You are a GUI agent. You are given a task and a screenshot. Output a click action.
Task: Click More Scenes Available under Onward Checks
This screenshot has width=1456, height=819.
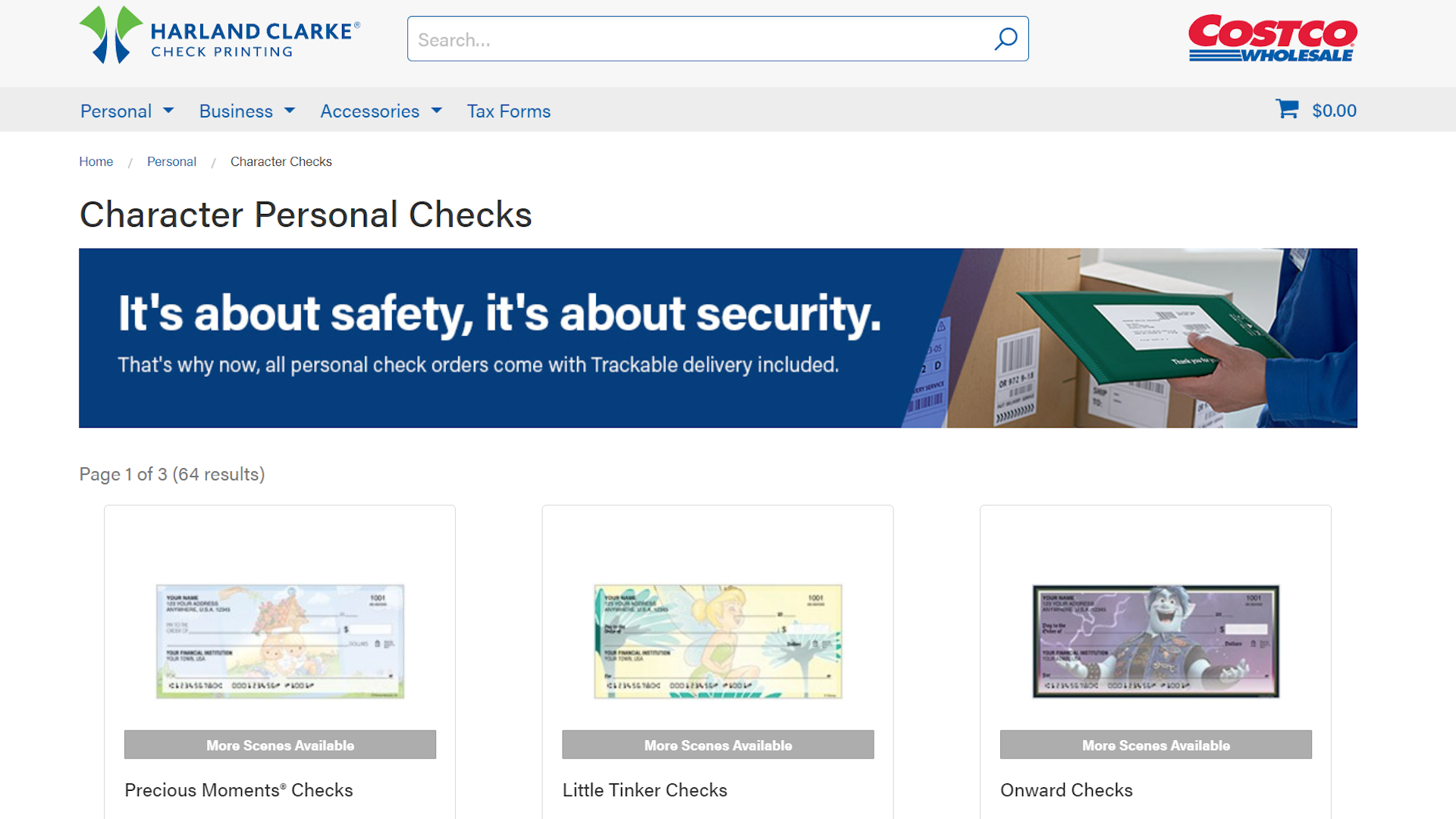click(1155, 745)
